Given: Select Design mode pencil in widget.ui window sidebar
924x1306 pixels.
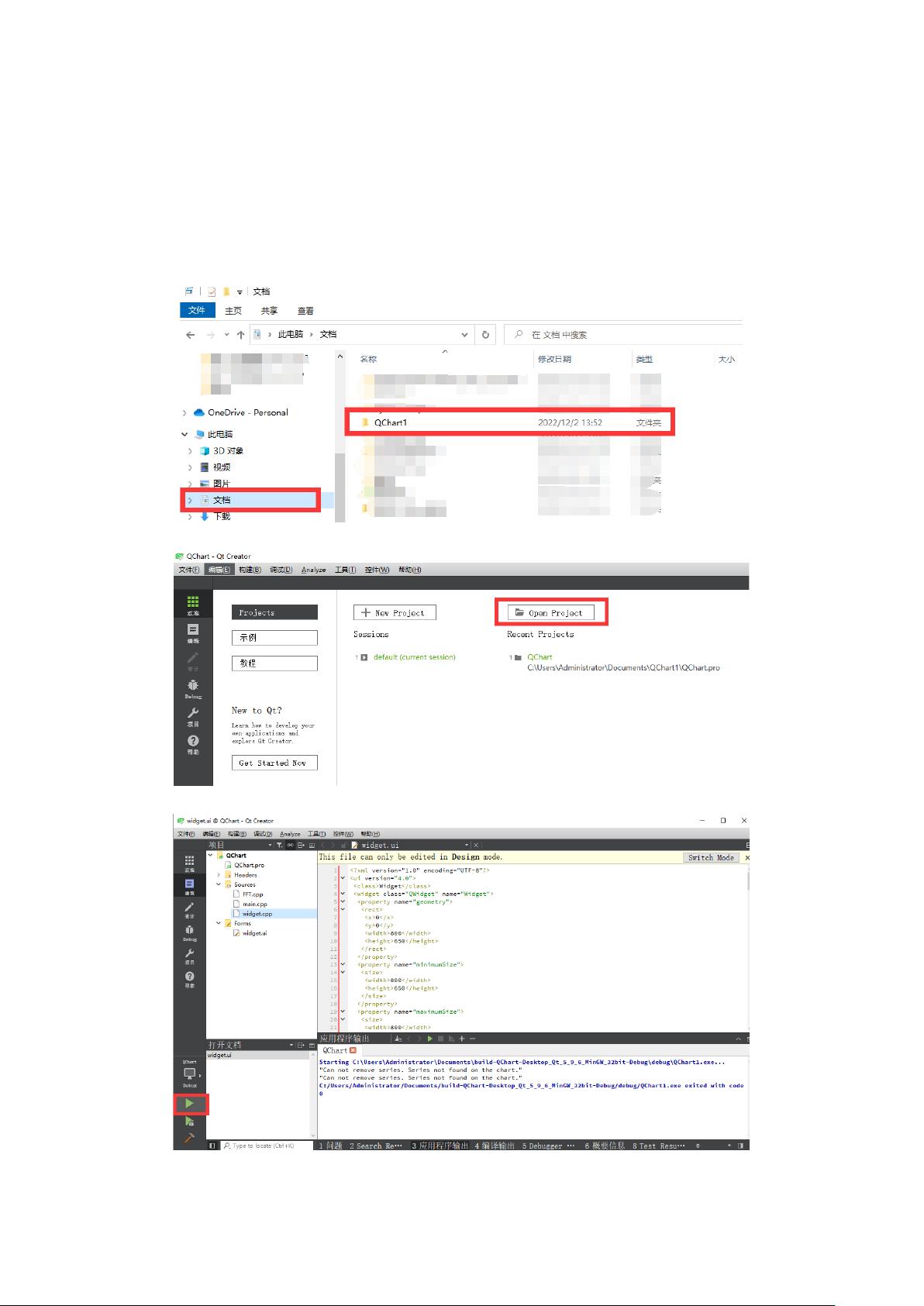Looking at the screenshot, I should pyautogui.click(x=190, y=910).
